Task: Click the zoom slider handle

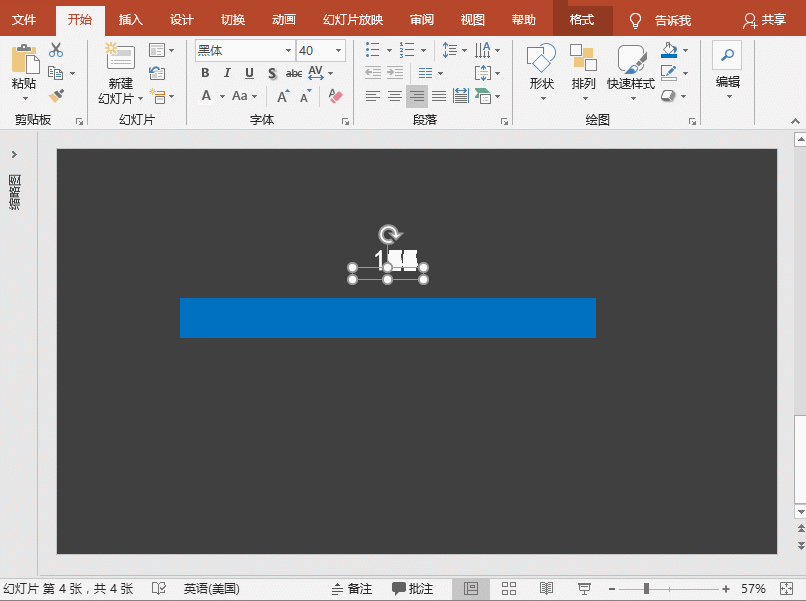Action: point(646,589)
